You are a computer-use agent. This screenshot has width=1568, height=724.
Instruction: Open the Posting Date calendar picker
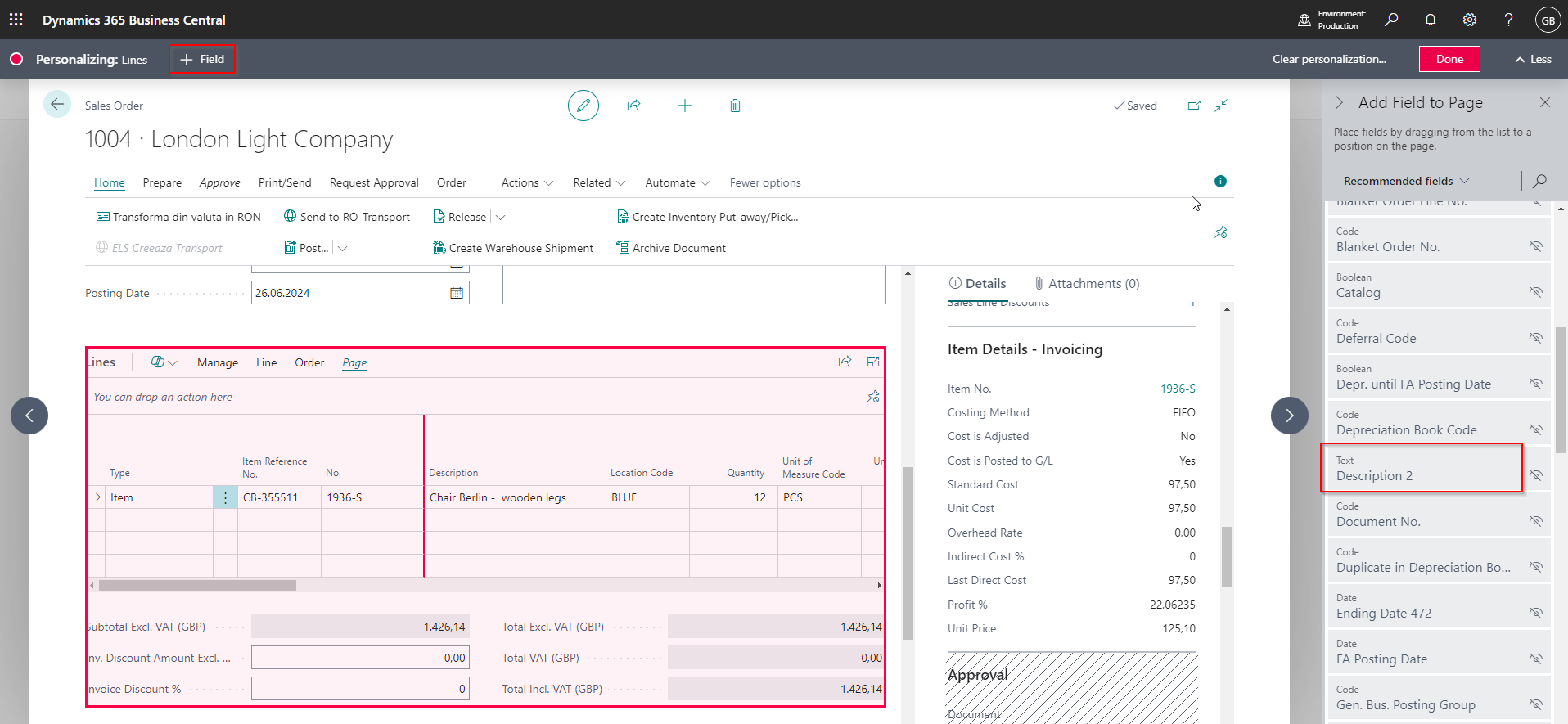coord(457,293)
